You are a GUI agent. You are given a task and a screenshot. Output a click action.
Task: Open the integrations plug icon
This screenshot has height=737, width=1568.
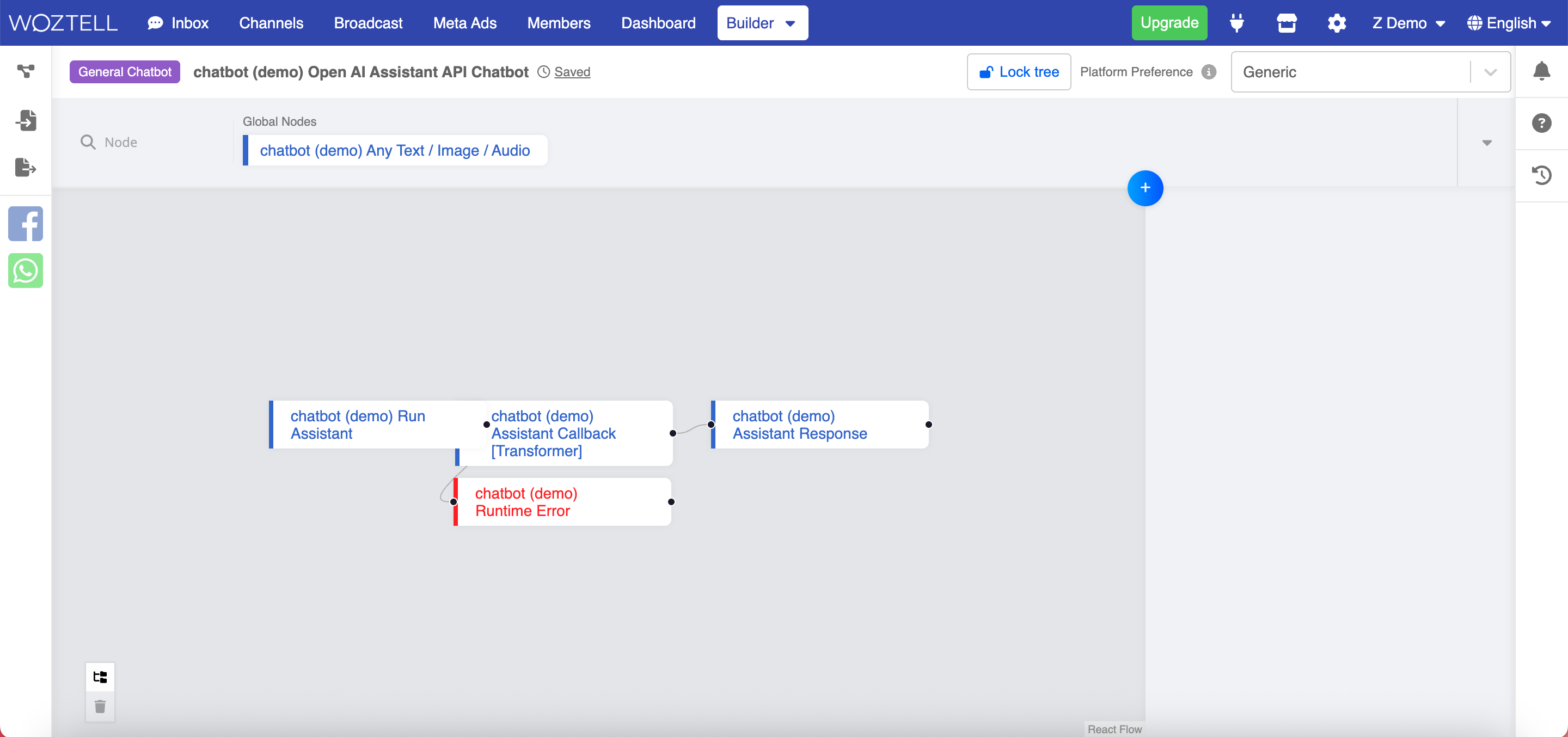click(1236, 23)
